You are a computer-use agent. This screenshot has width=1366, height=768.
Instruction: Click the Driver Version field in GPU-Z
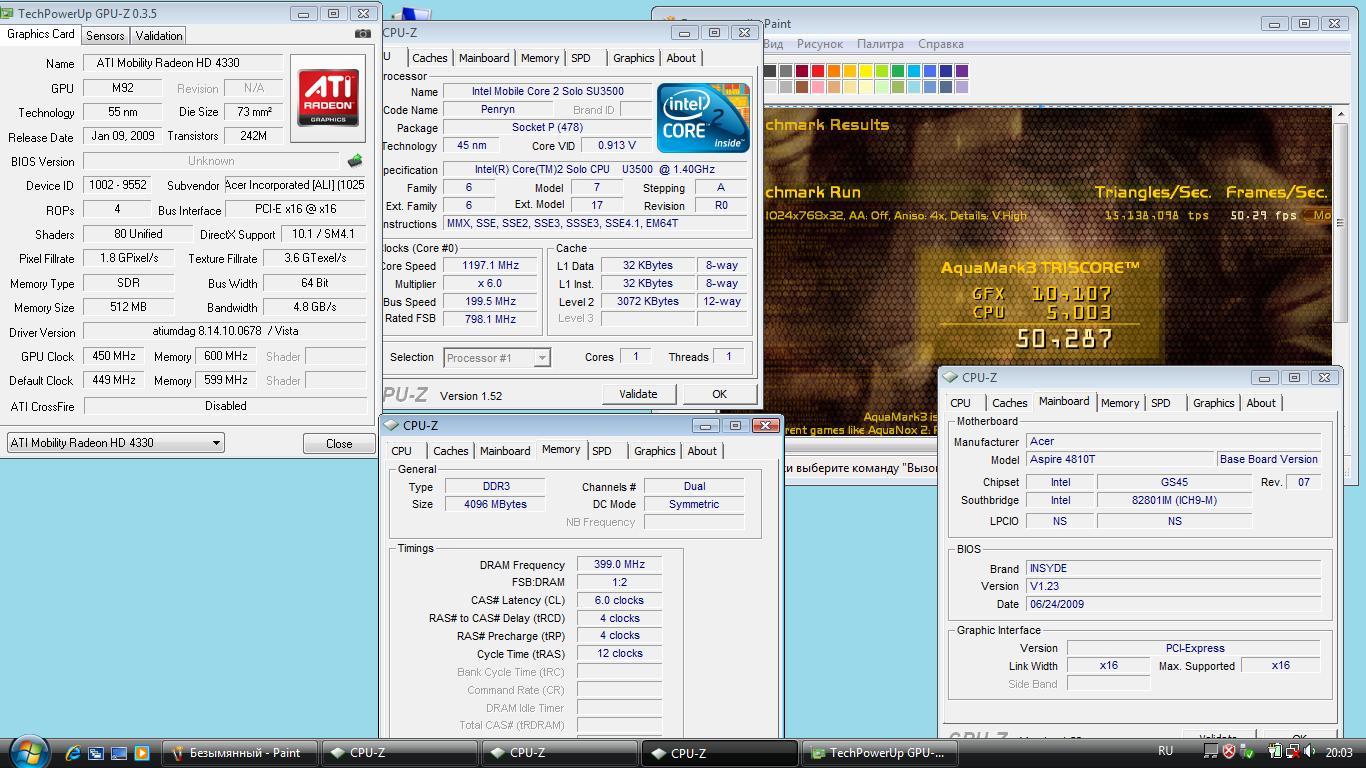click(225, 331)
